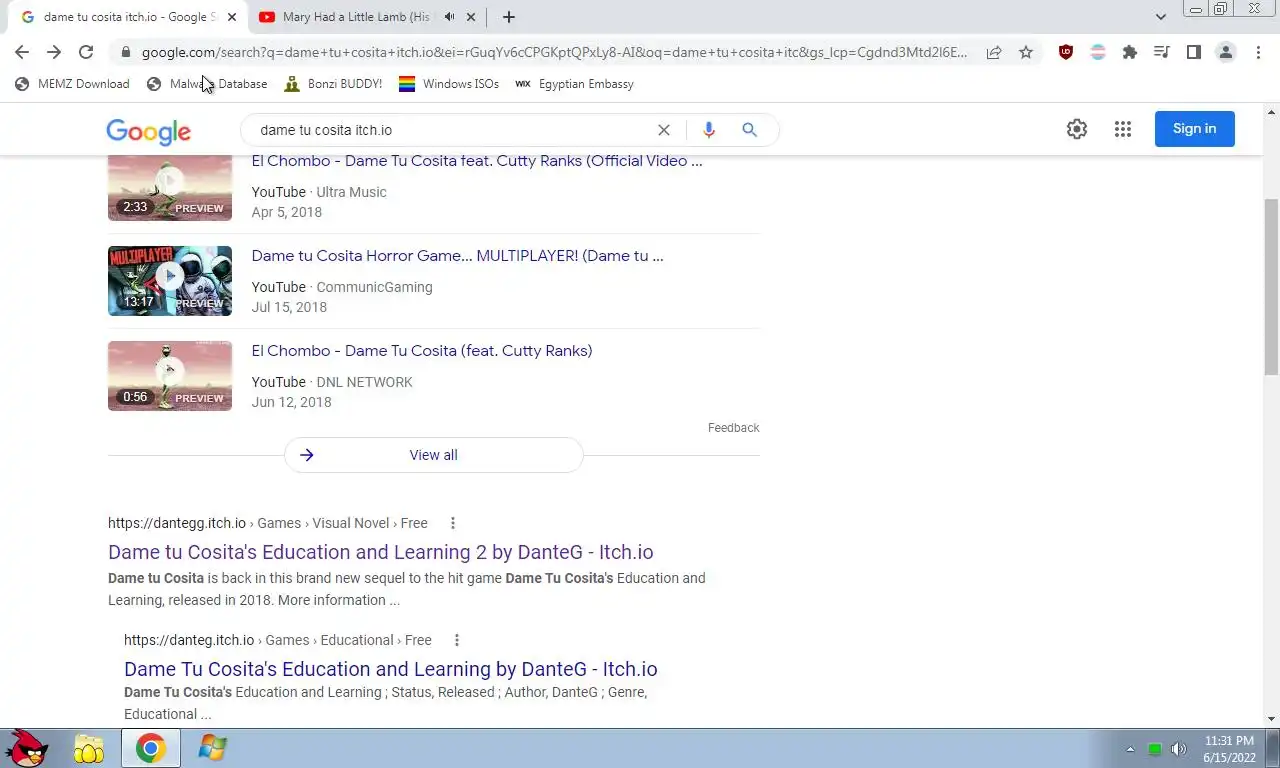Sign in to Google
The width and height of the screenshot is (1280, 768).
[x=1195, y=129]
